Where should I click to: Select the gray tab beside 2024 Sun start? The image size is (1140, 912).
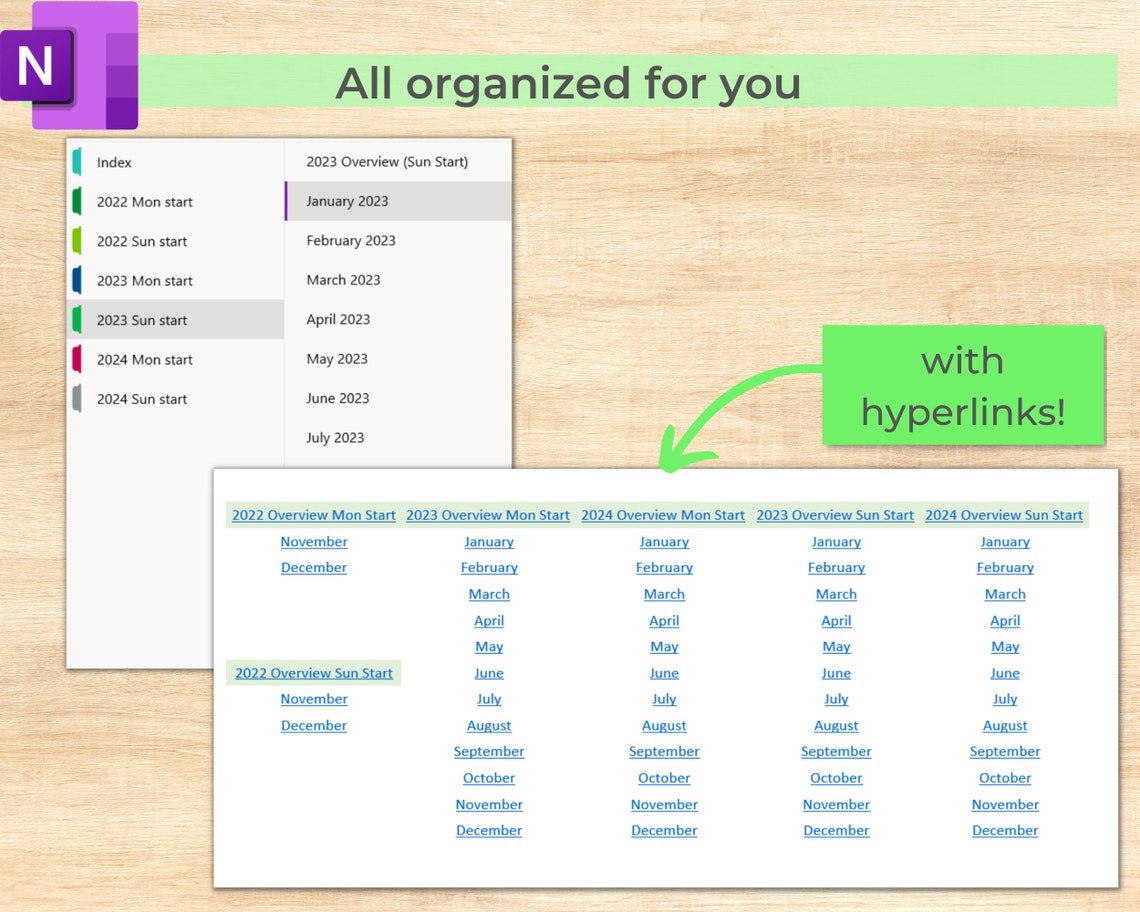[77, 398]
